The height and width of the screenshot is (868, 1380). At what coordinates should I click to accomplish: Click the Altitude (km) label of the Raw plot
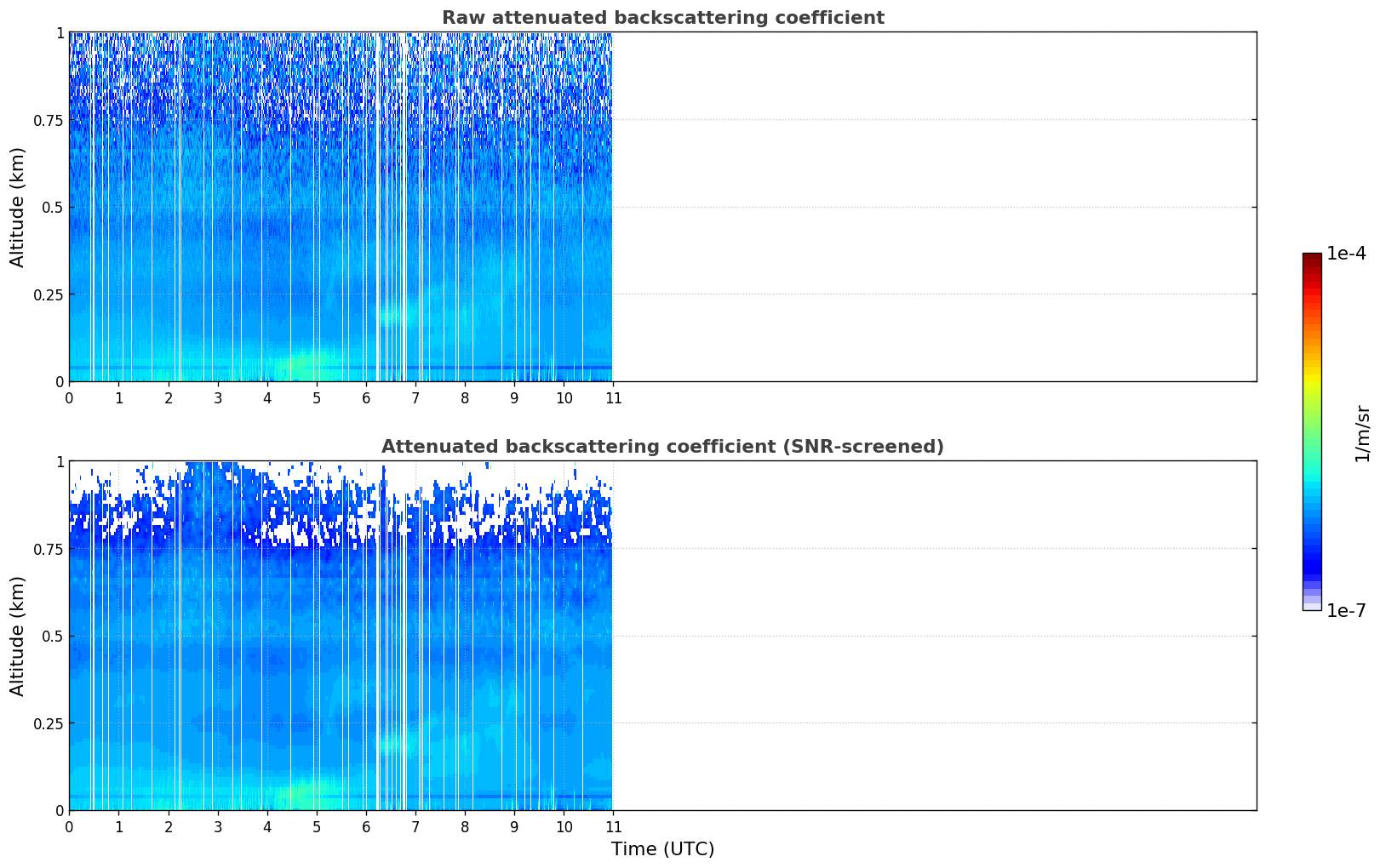(18, 207)
